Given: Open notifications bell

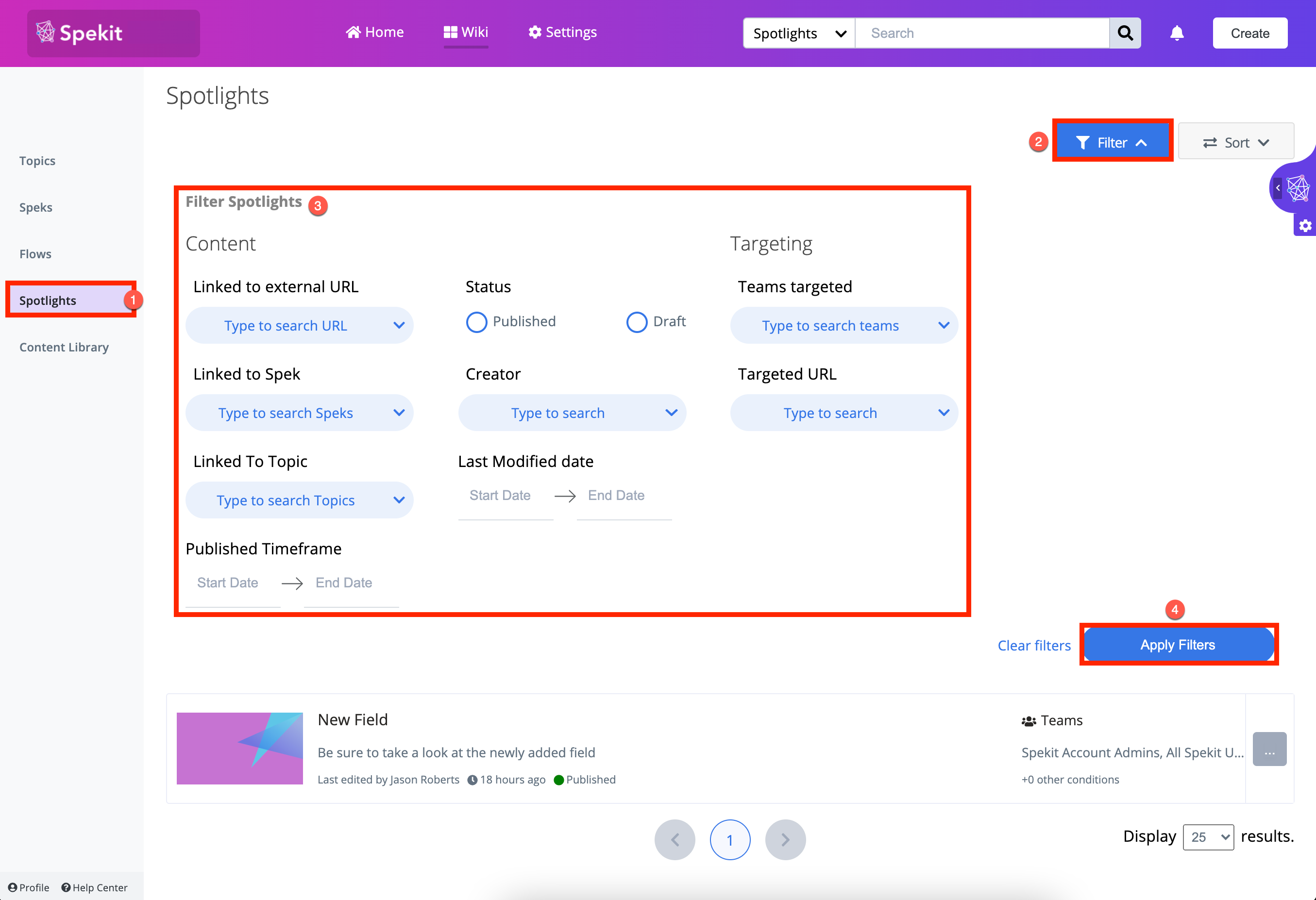Looking at the screenshot, I should [1177, 33].
